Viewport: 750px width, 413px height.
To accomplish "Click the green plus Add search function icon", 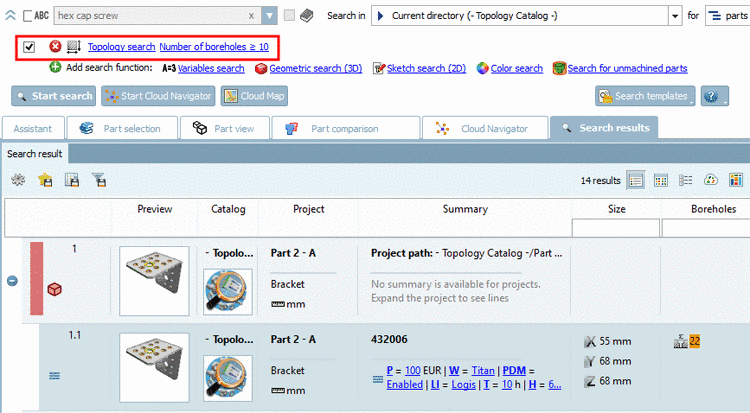I will [x=55, y=67].
